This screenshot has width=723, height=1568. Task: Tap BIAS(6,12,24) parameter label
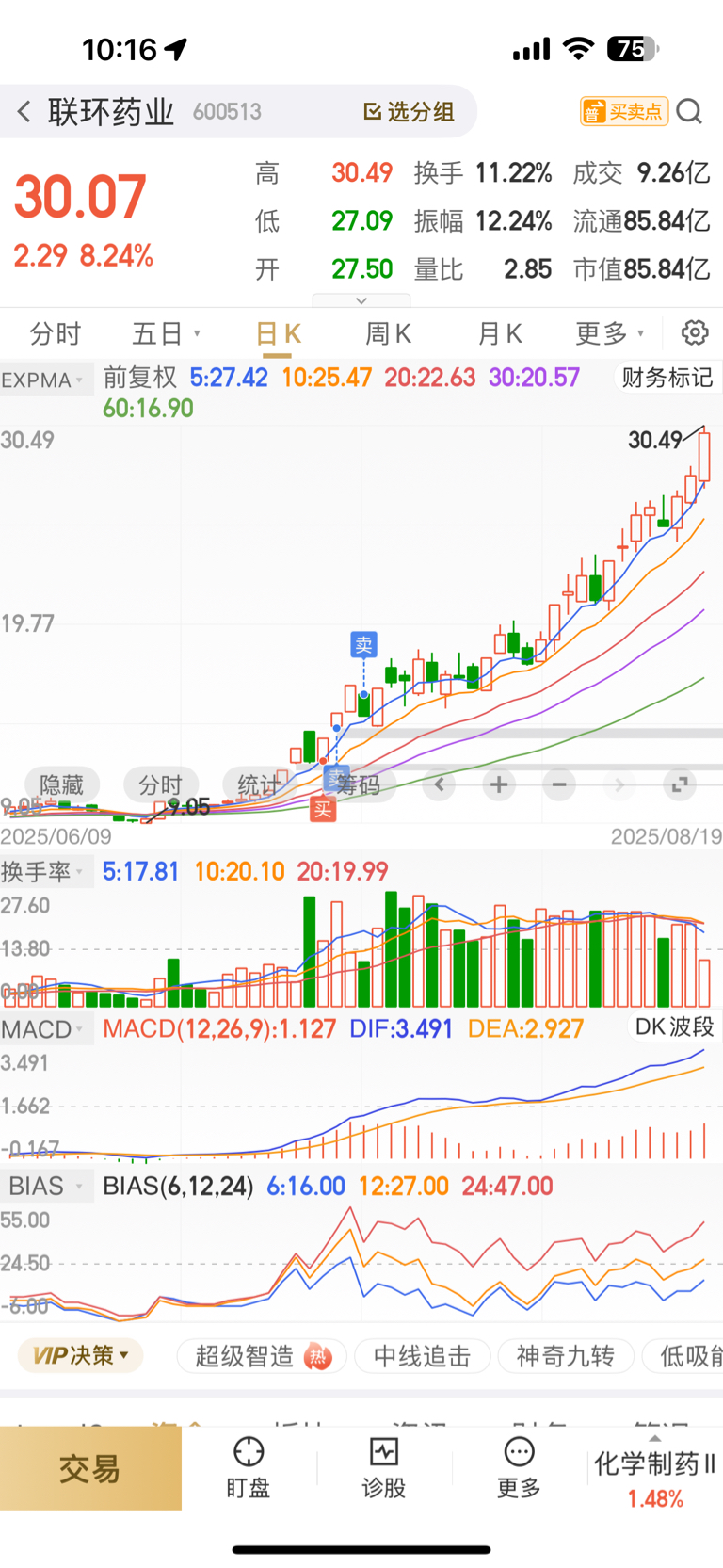(178, 1186)
